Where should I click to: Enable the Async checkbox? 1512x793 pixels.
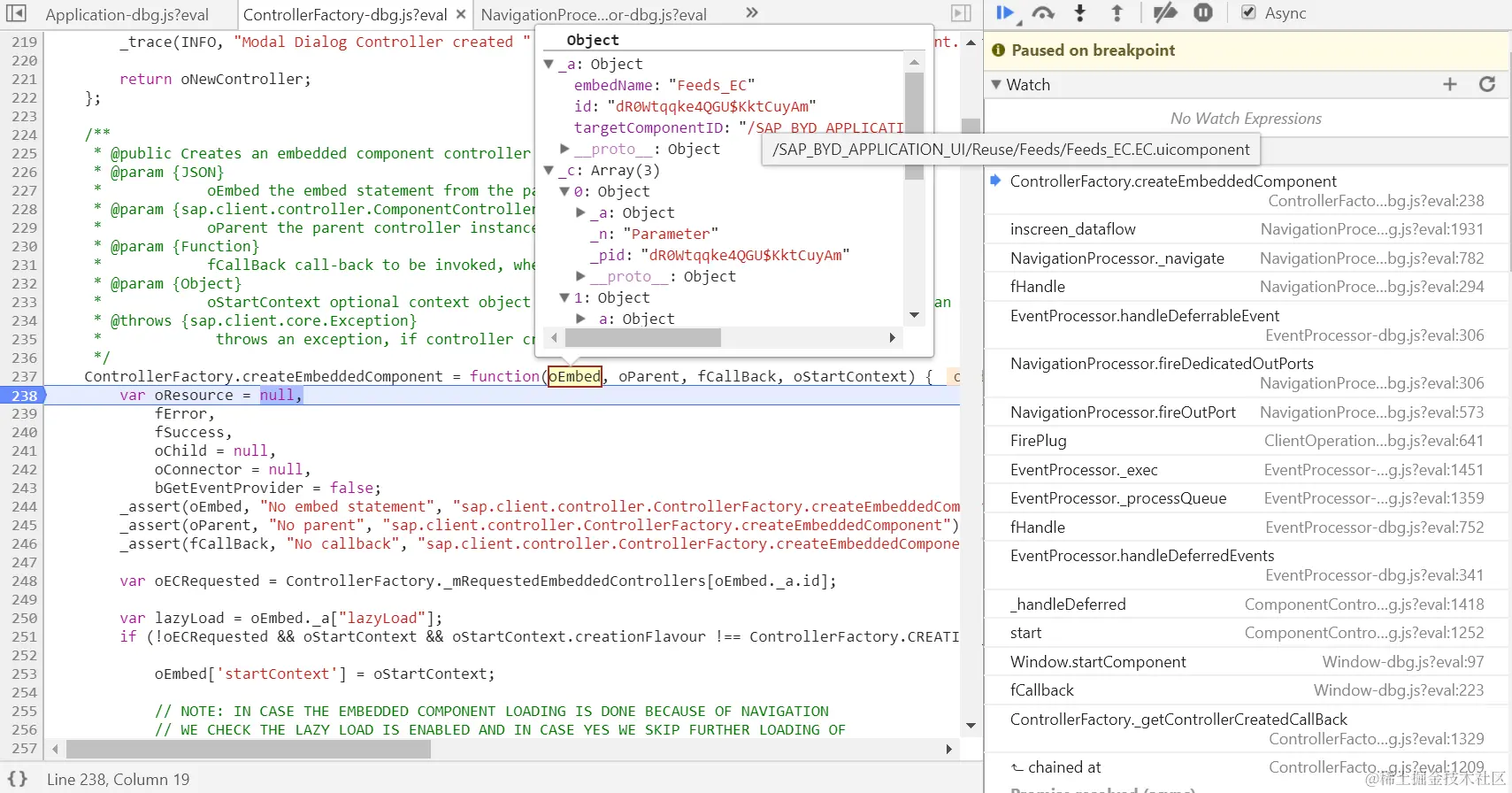tap(1248, 12)
